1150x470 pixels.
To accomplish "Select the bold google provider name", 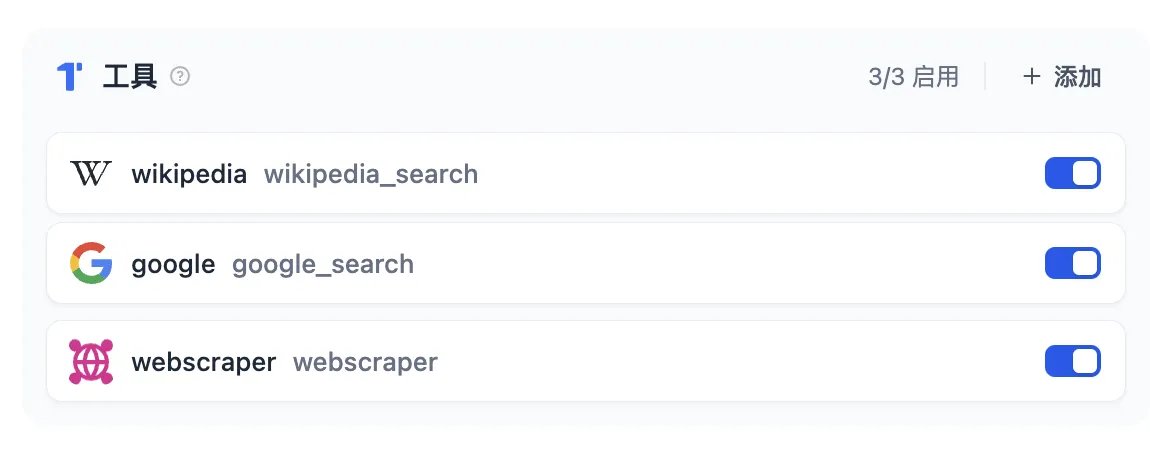I will point(173,264).
